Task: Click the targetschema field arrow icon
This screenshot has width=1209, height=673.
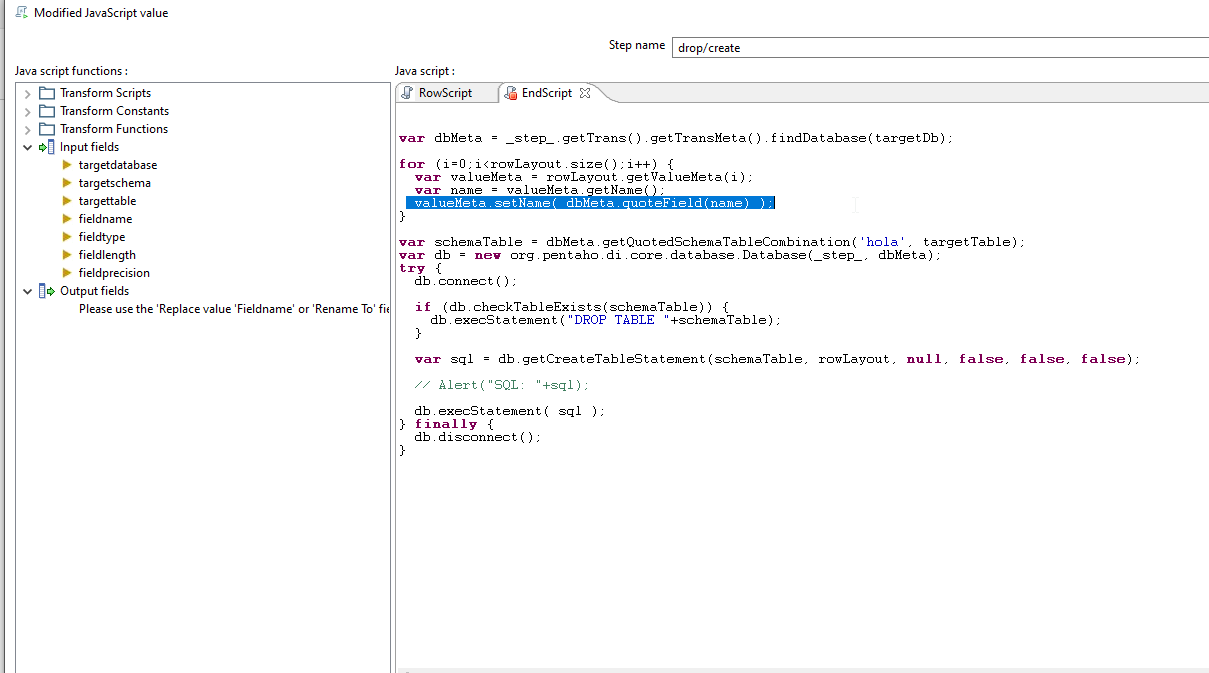Action: point(67,183)
